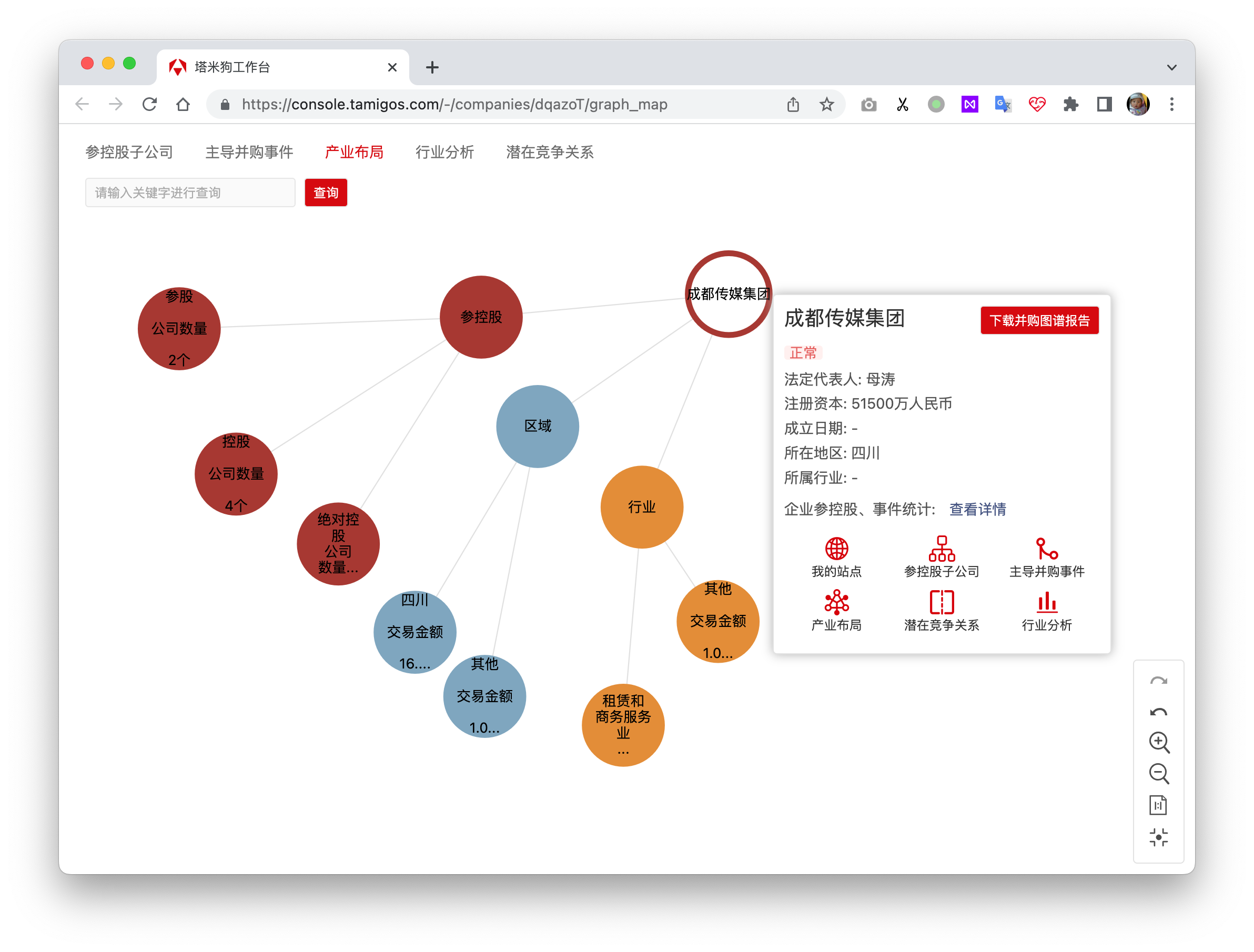Click the 参股 公司数量 2个 node
Image resolution: width=1254 pixels, height=952 pixels.
click(179, 328)
